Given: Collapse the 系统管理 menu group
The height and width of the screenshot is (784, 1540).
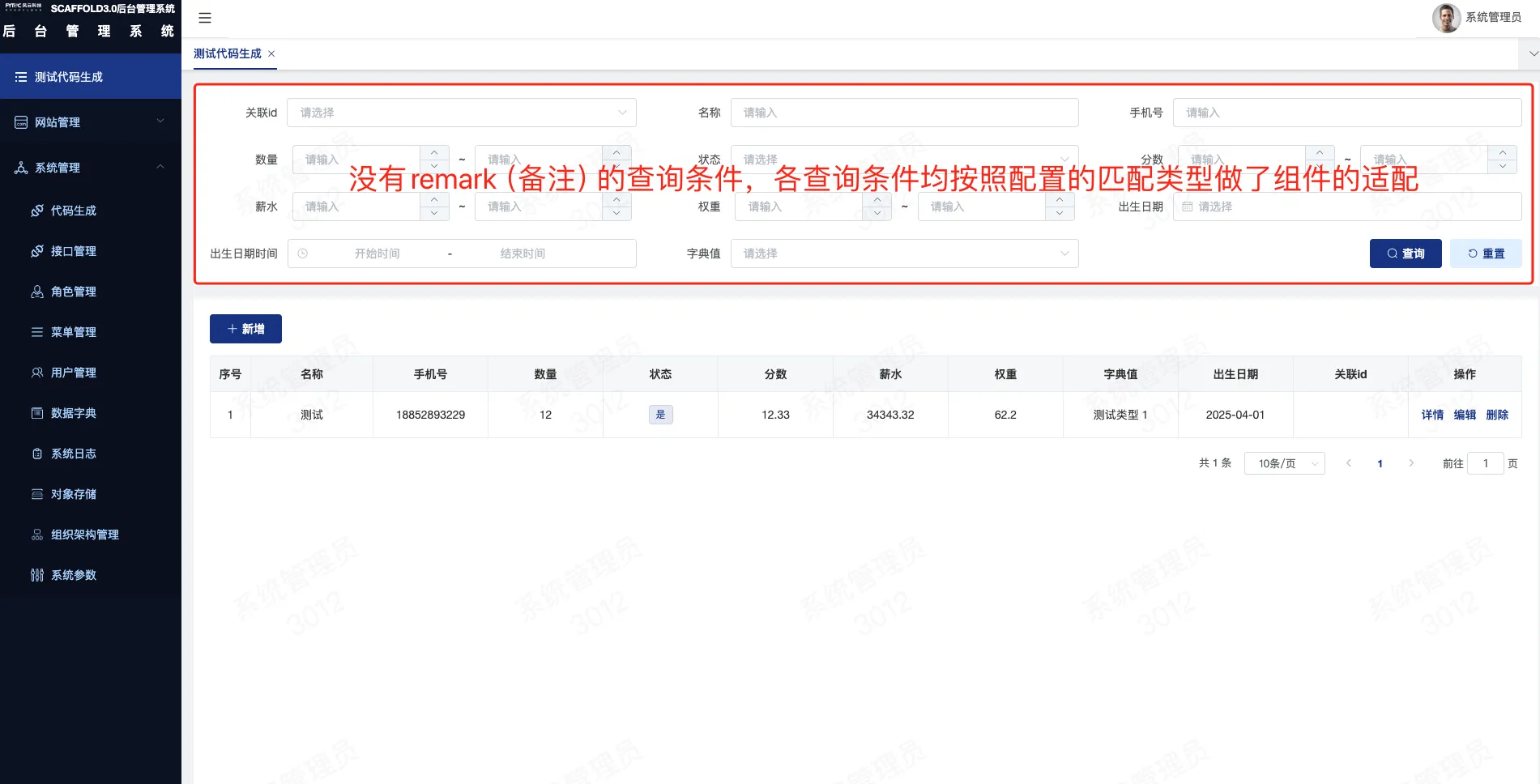Looking at the screenshot, I should (x=91, y=168).
